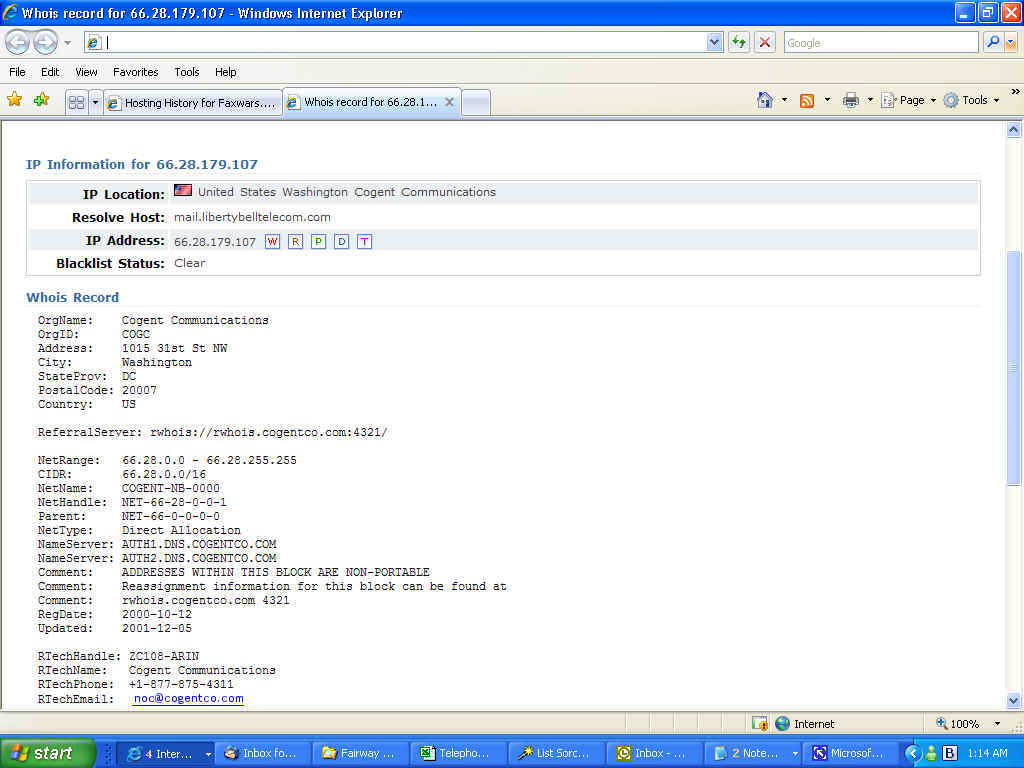The width and height of the screenshot is (1024, 768).
Task: Click the purple T traceroute icon
Action: pos(364,242)
